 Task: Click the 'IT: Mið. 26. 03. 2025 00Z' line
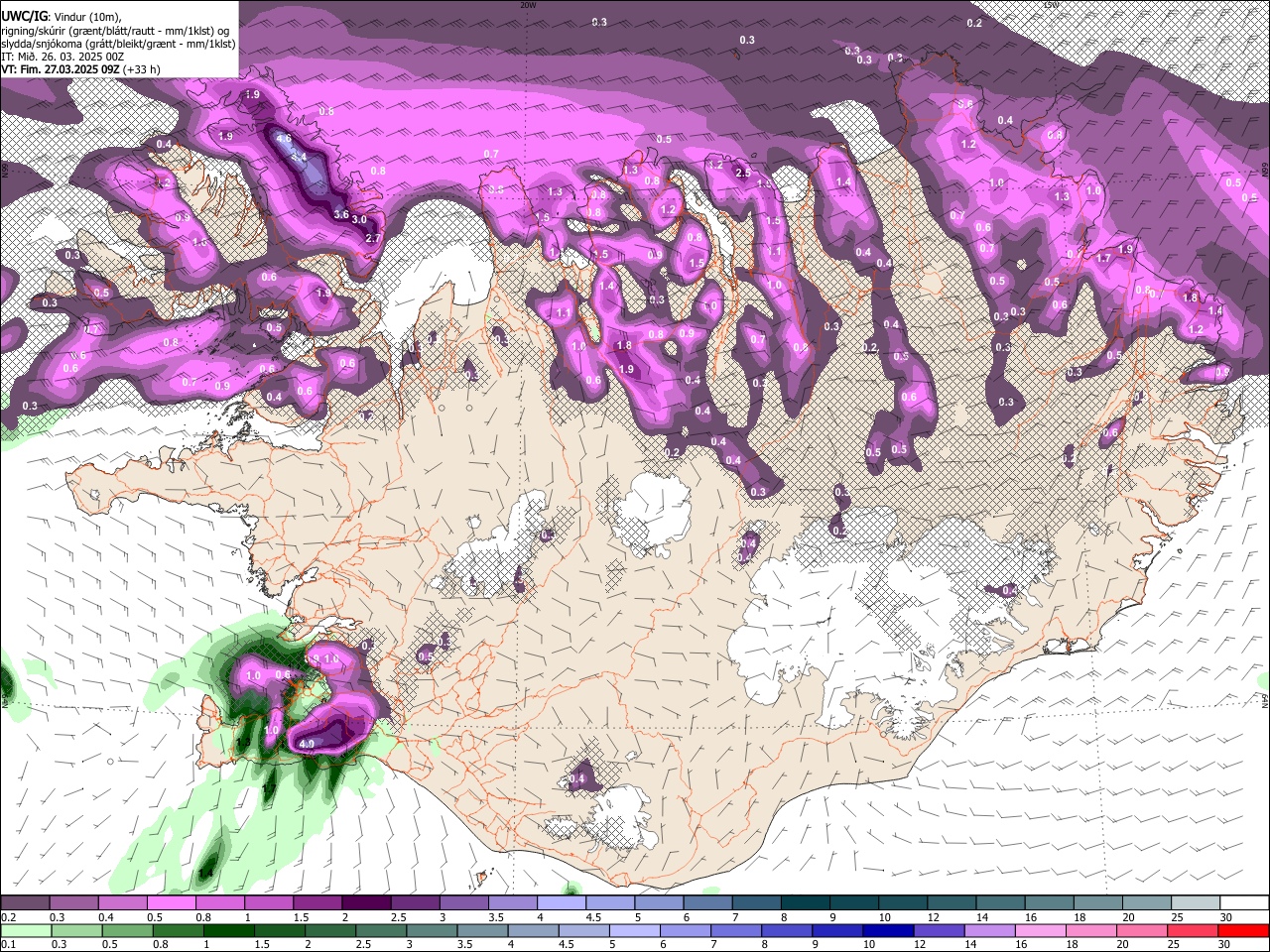point(63,57)
